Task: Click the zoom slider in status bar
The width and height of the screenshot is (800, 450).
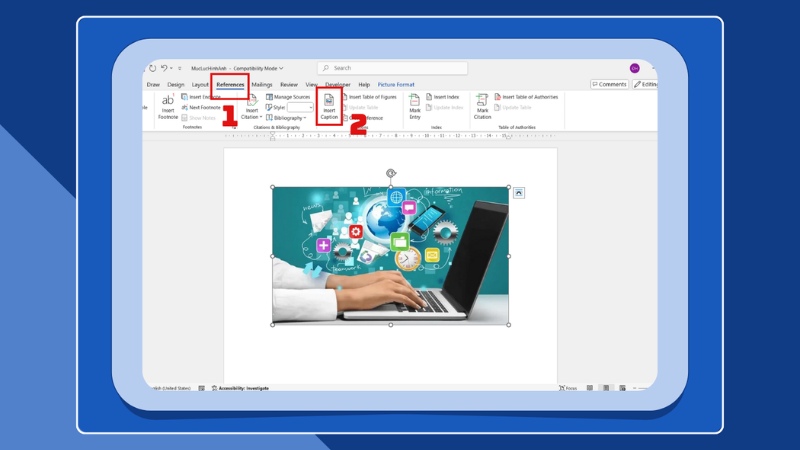Action: click(642, 388)
